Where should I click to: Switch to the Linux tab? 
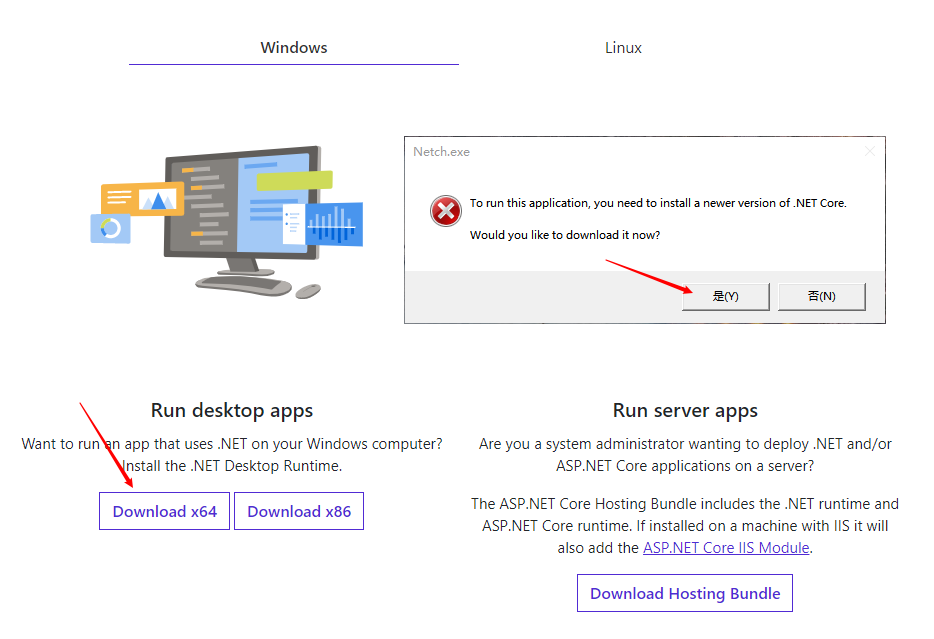[623, 48]
